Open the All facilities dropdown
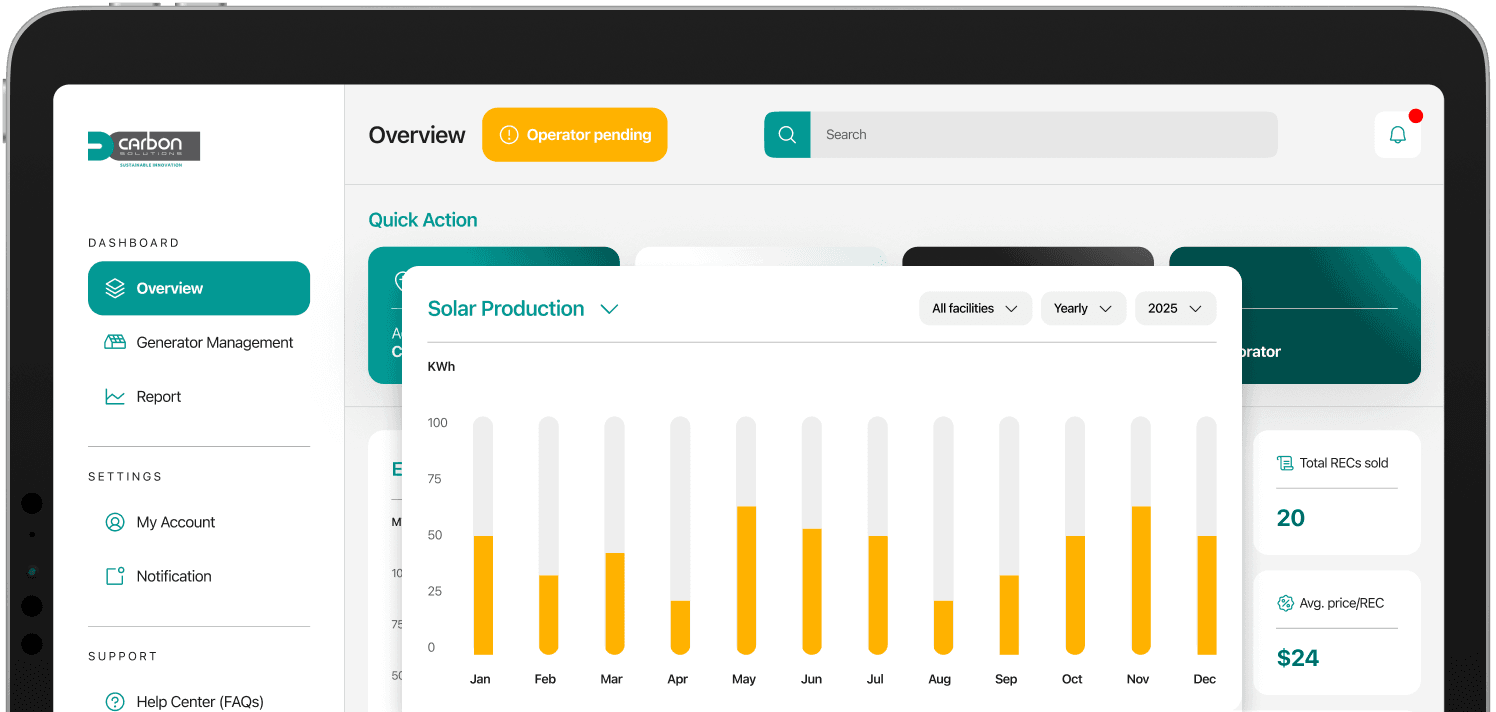The image size is (1496, 712). point(975,309)
